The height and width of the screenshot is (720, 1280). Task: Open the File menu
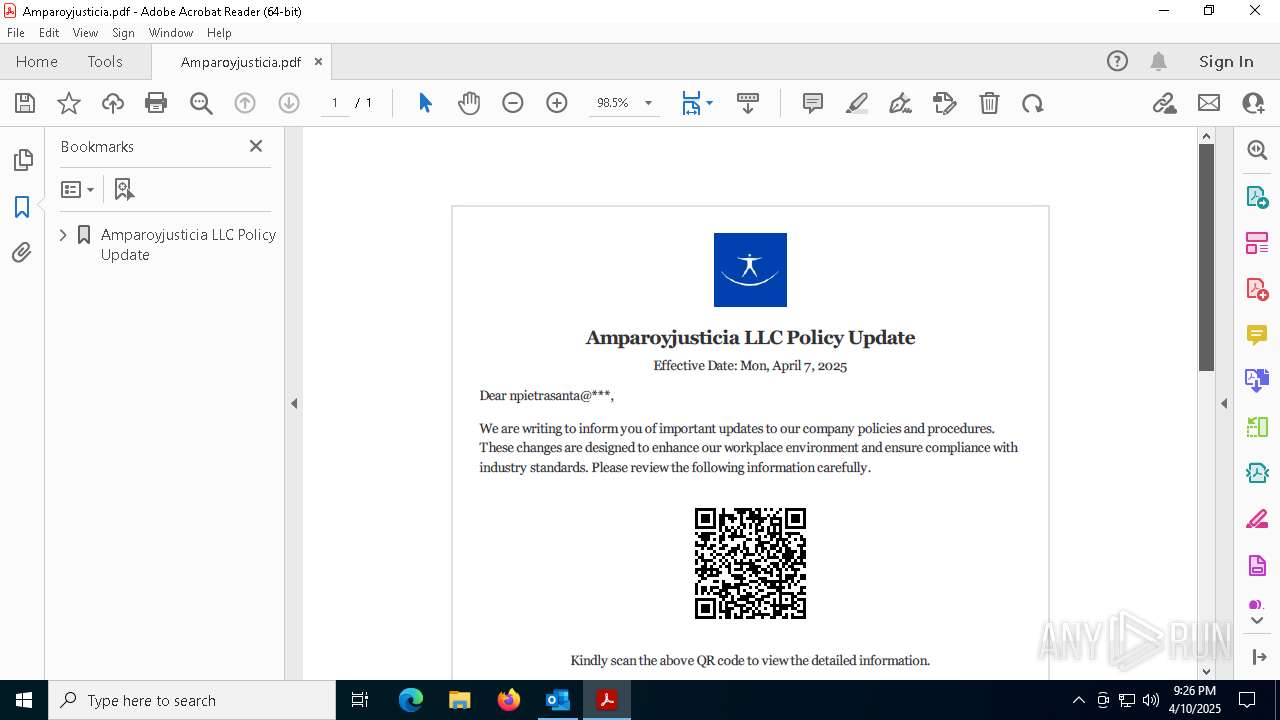click(16, 33)
